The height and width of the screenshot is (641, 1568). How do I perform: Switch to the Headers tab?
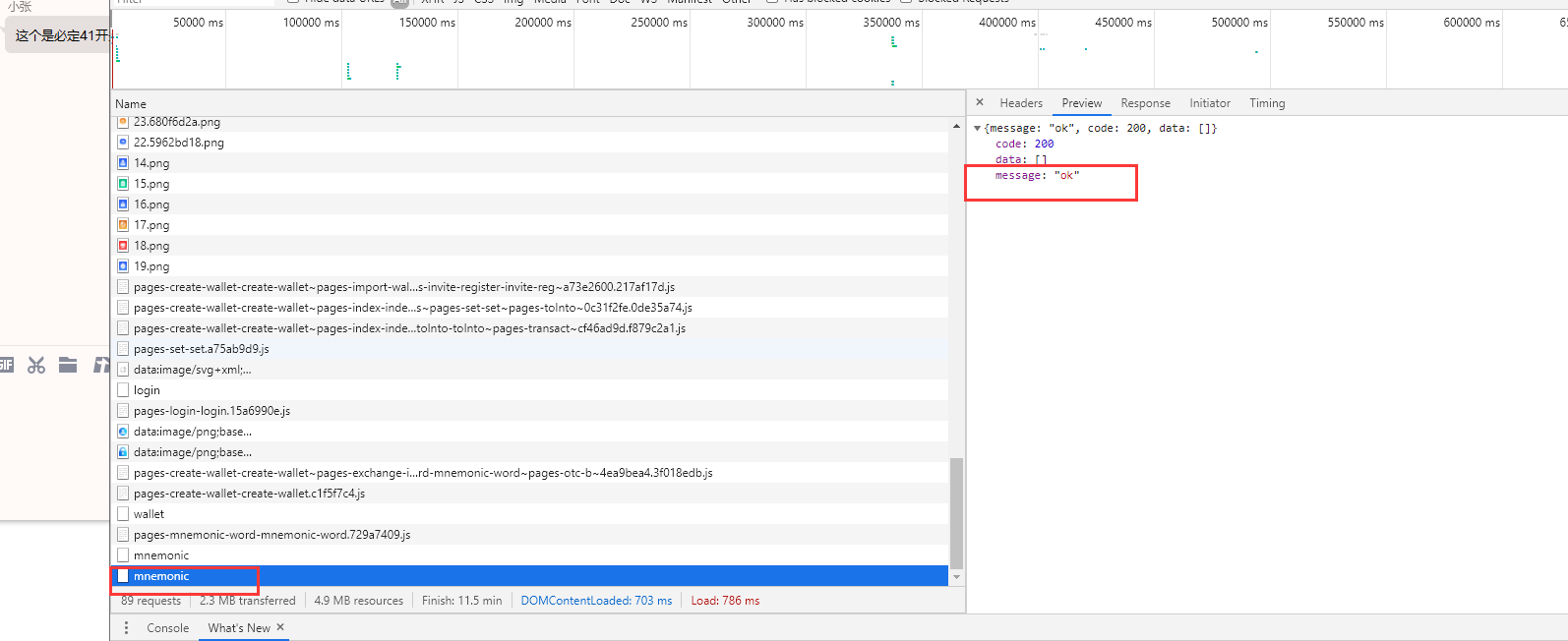(1021, 103)
